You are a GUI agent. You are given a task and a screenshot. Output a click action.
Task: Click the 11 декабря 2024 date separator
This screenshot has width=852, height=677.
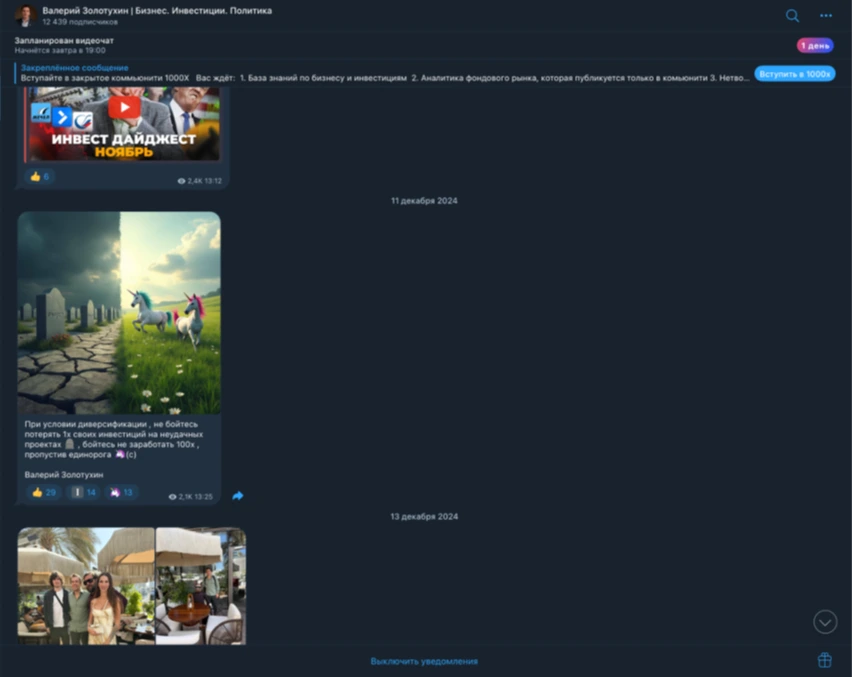[424, 200]
